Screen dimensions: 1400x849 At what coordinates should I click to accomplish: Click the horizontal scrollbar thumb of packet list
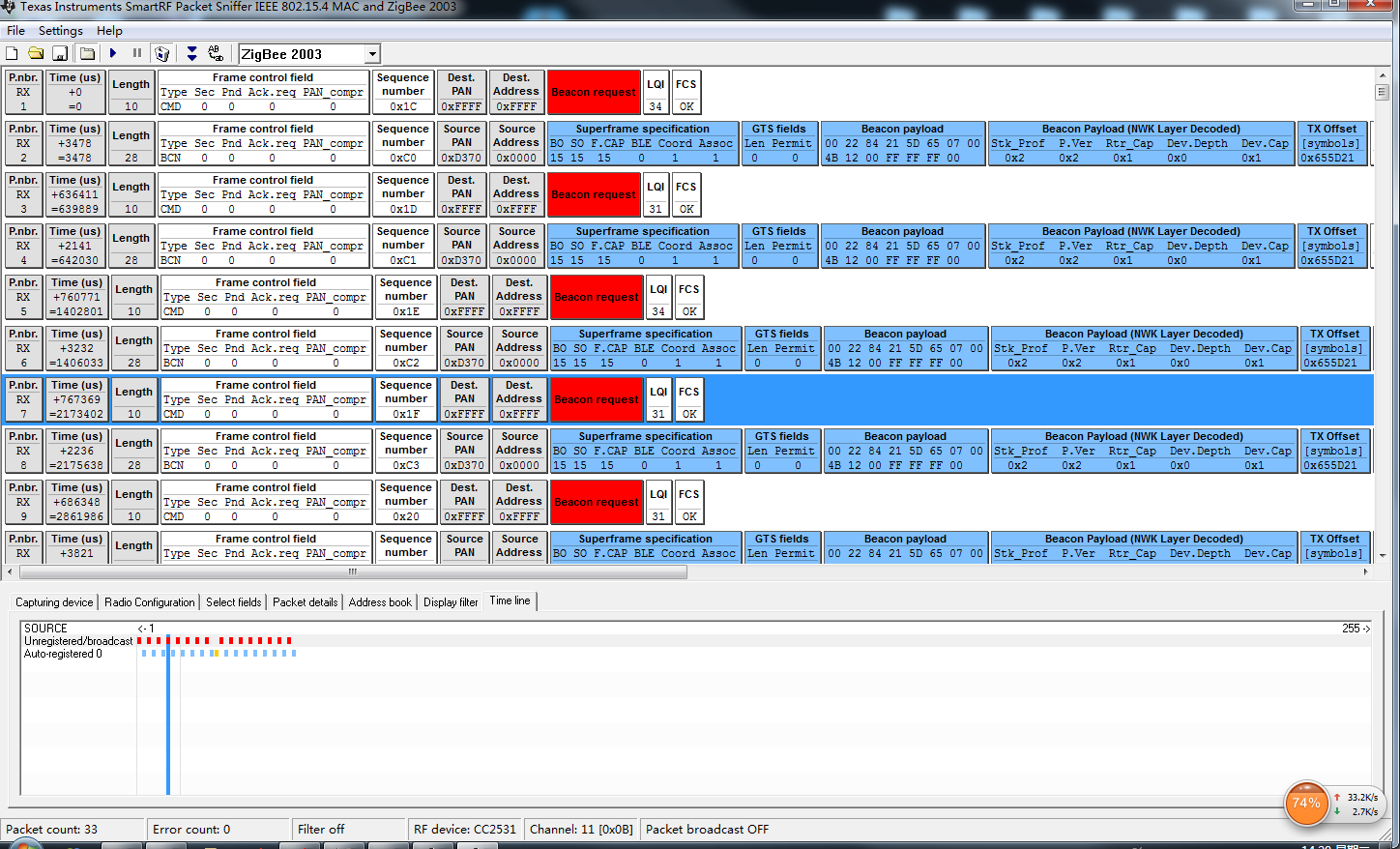pos(352,571)
